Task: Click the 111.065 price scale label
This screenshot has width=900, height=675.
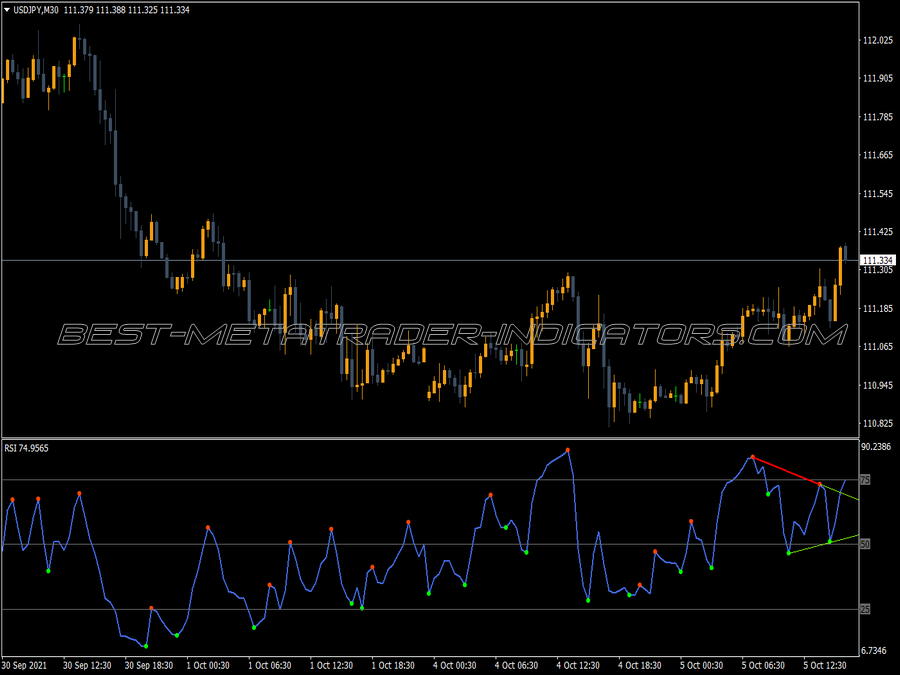Action: coord(878,347)
